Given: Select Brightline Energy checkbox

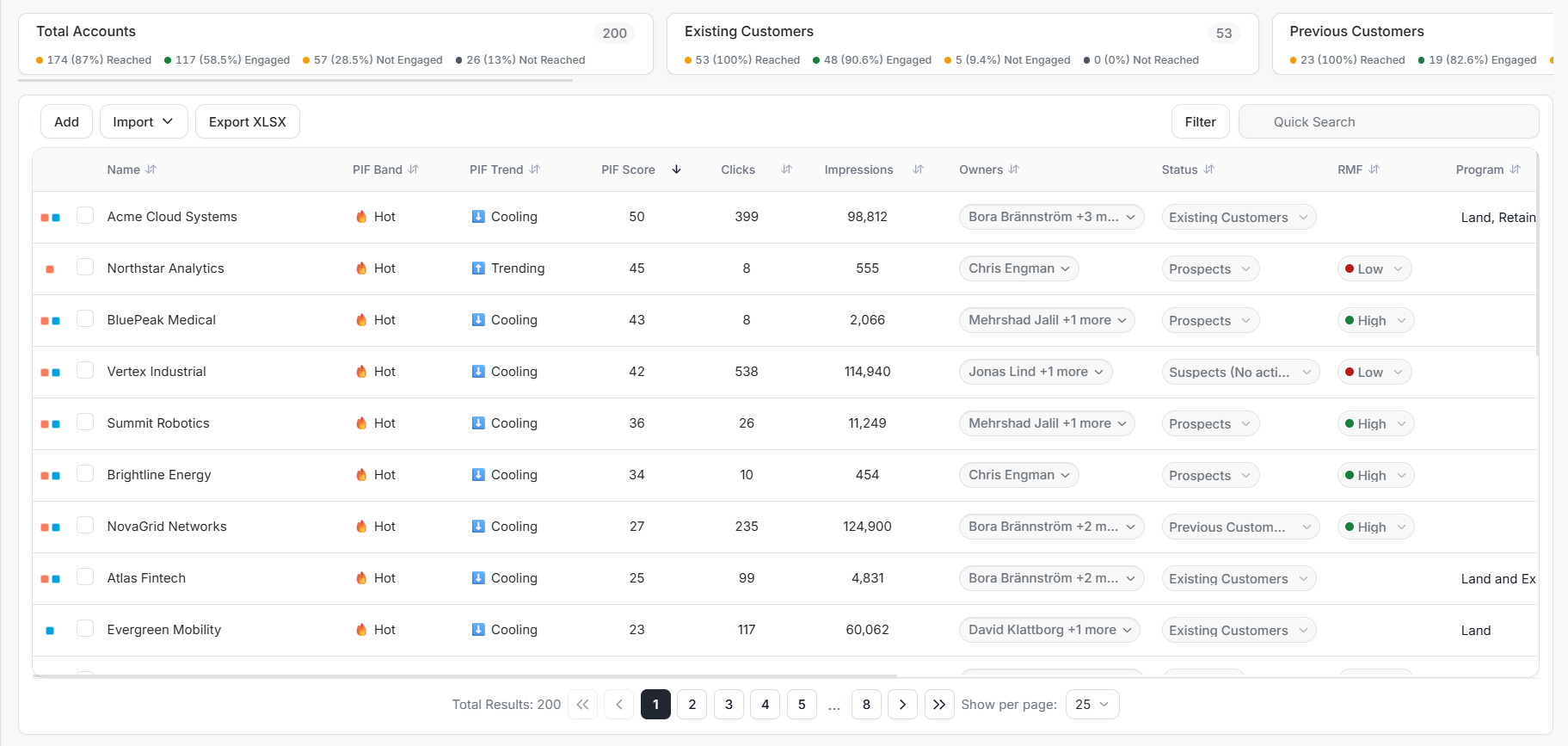Looking at the screenshot, I should pos(85,473).
